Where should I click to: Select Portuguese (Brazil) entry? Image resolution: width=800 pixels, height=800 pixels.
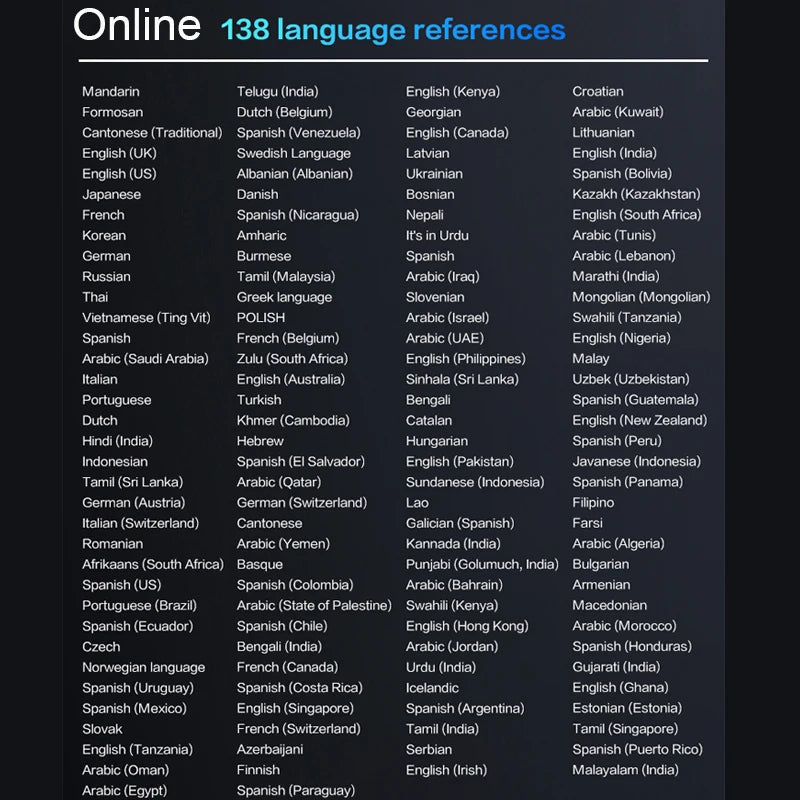coord(139,605)
